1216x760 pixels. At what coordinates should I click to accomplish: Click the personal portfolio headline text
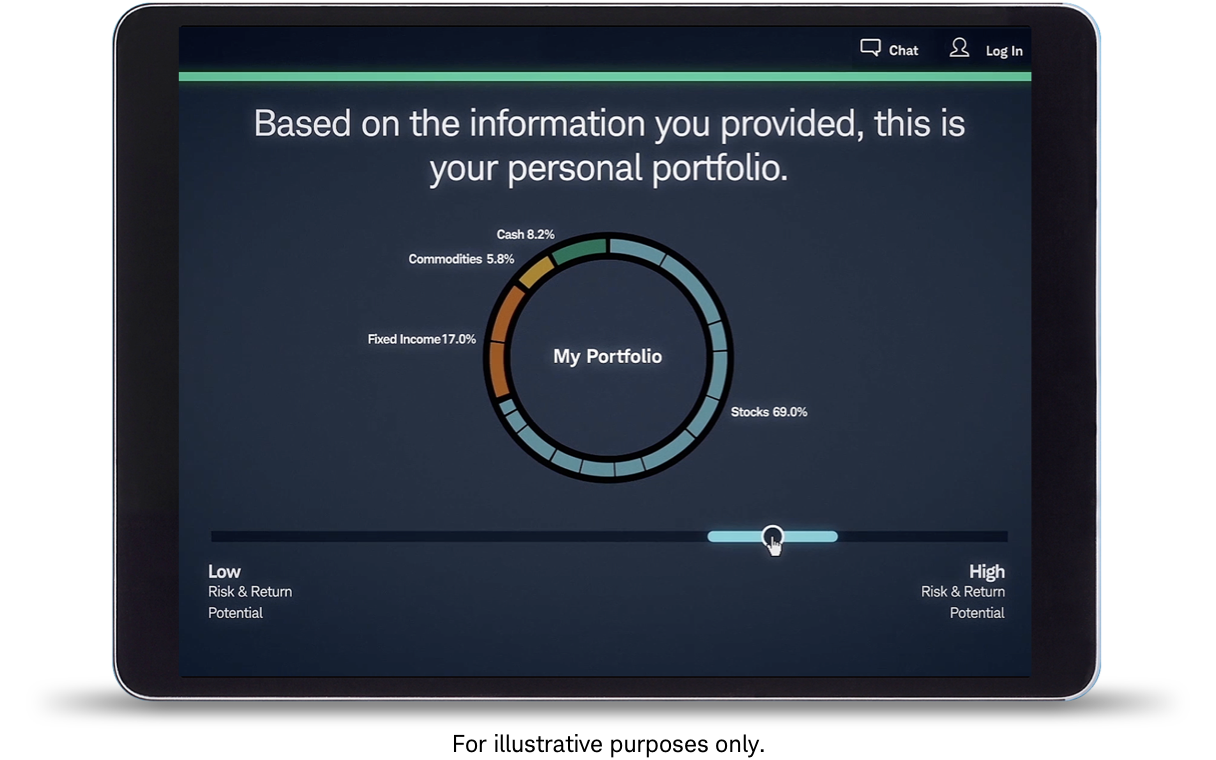click(x=609, y=146)
